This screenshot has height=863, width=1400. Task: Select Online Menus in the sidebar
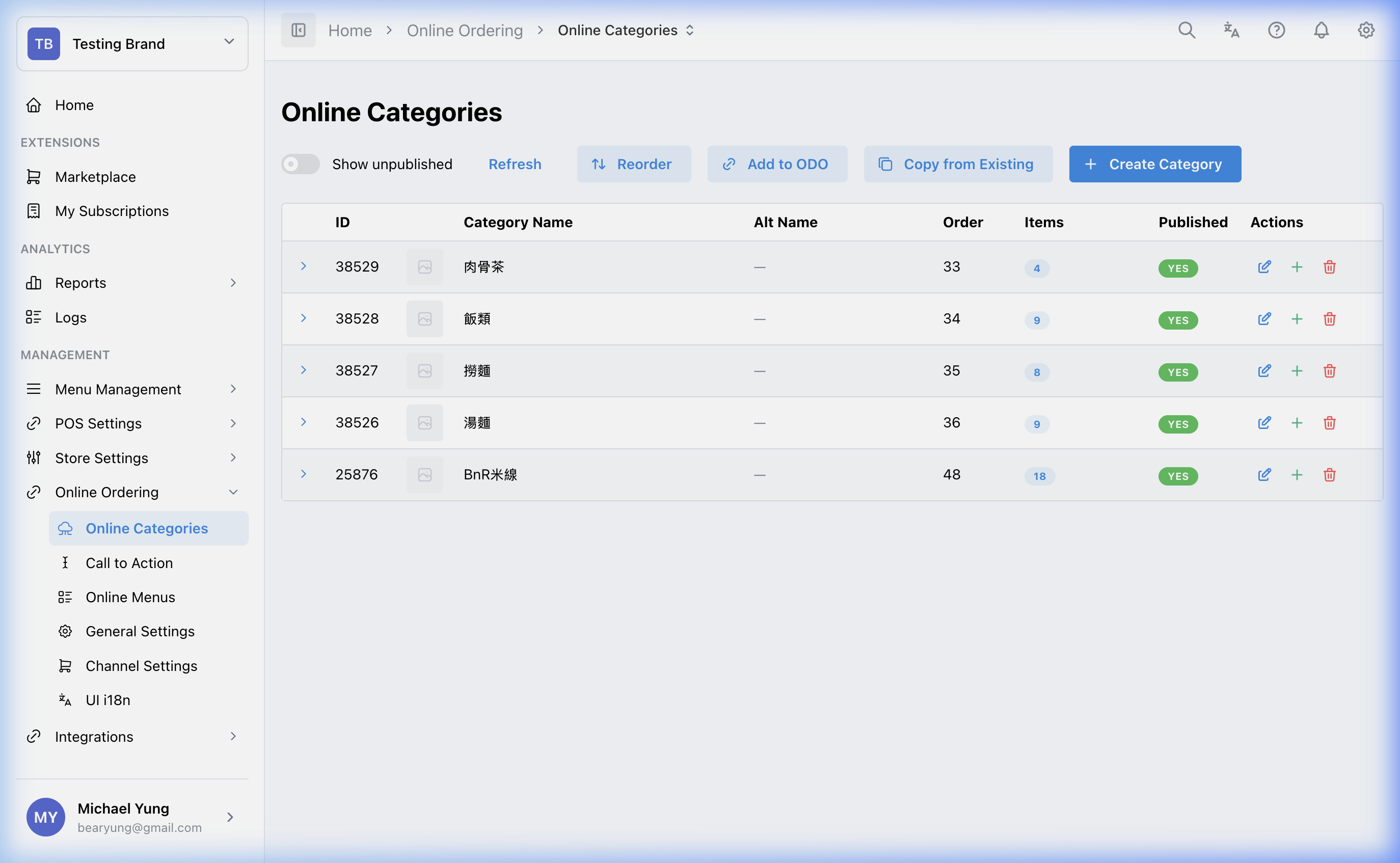[131, 597]
